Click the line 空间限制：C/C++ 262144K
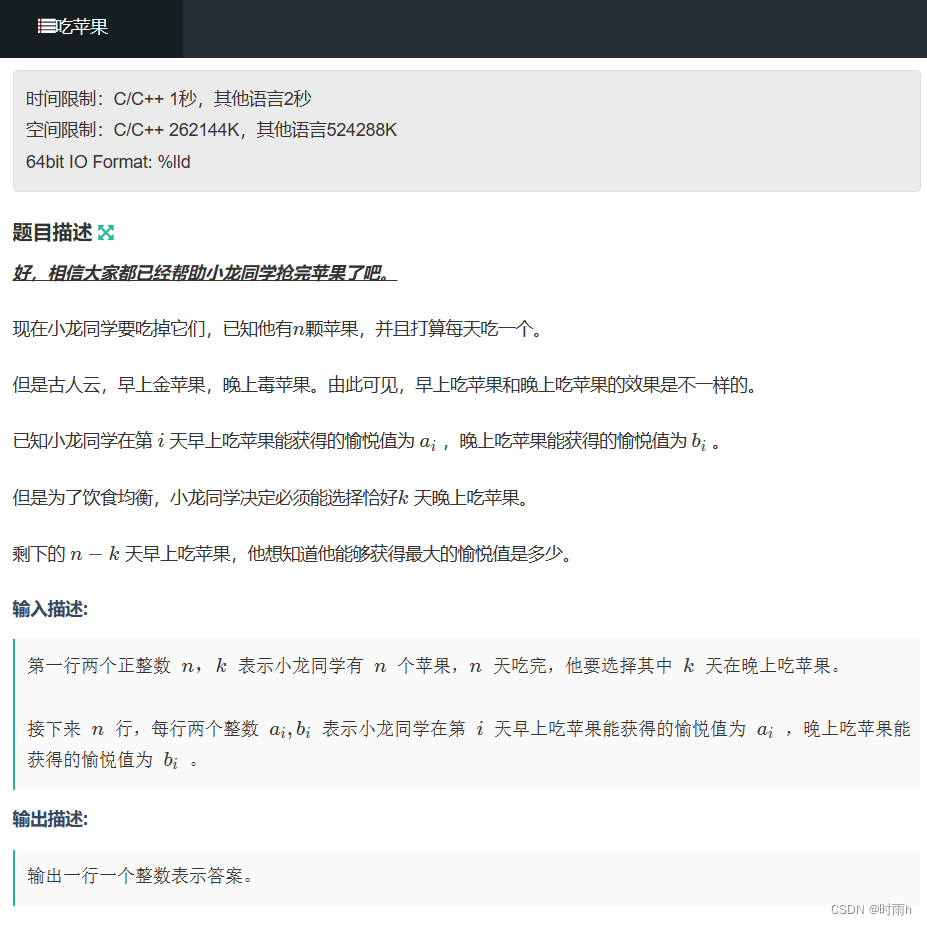The image size is (927, 925). [x=211, y=130]
